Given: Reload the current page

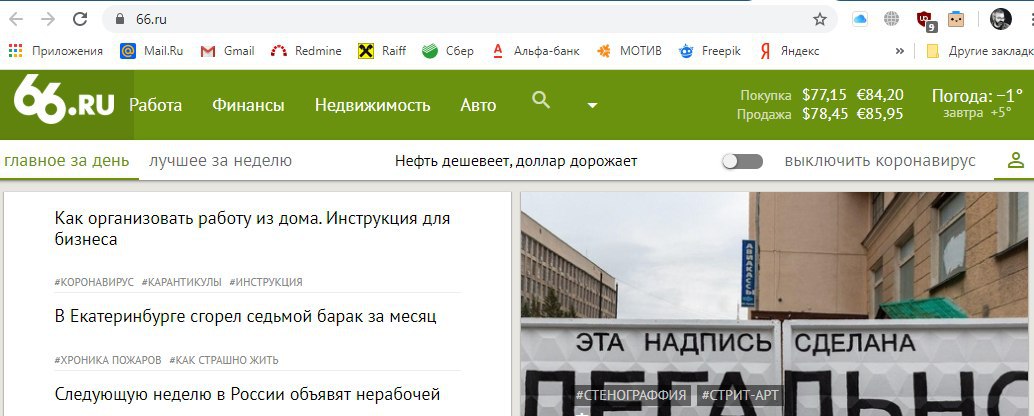Looking at the screenshot, I should pyautogui.click(x=80, y=19).
